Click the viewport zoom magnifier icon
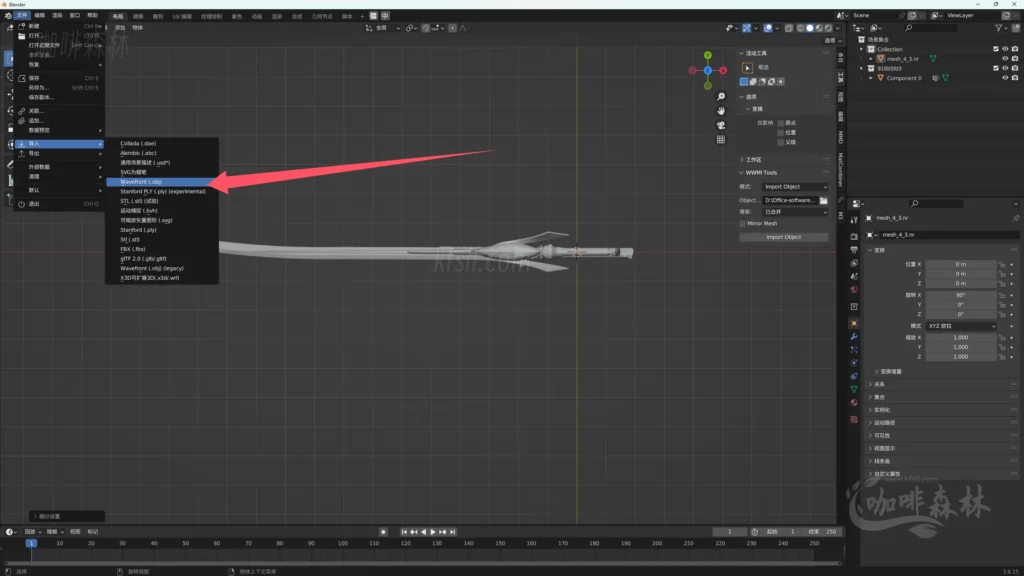1024x576 pixels. tap(721, 95)
